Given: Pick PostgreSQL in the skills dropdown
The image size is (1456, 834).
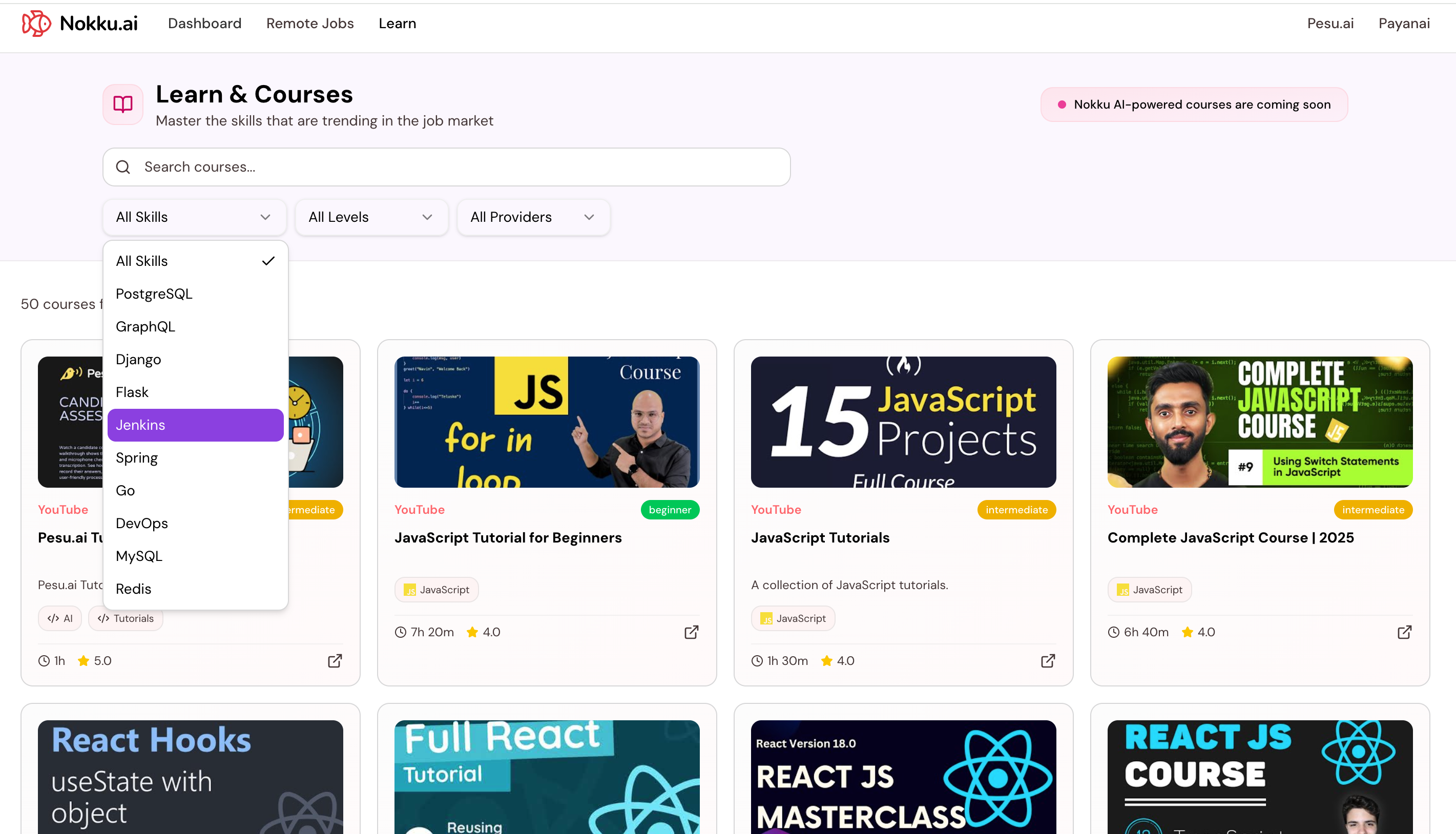Looking at the screenshot, I should (195, 294).
